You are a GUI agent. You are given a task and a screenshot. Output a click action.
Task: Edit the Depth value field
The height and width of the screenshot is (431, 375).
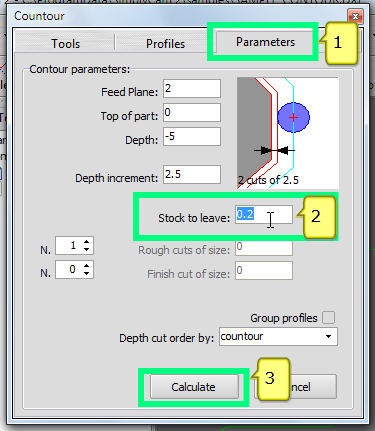192,136
